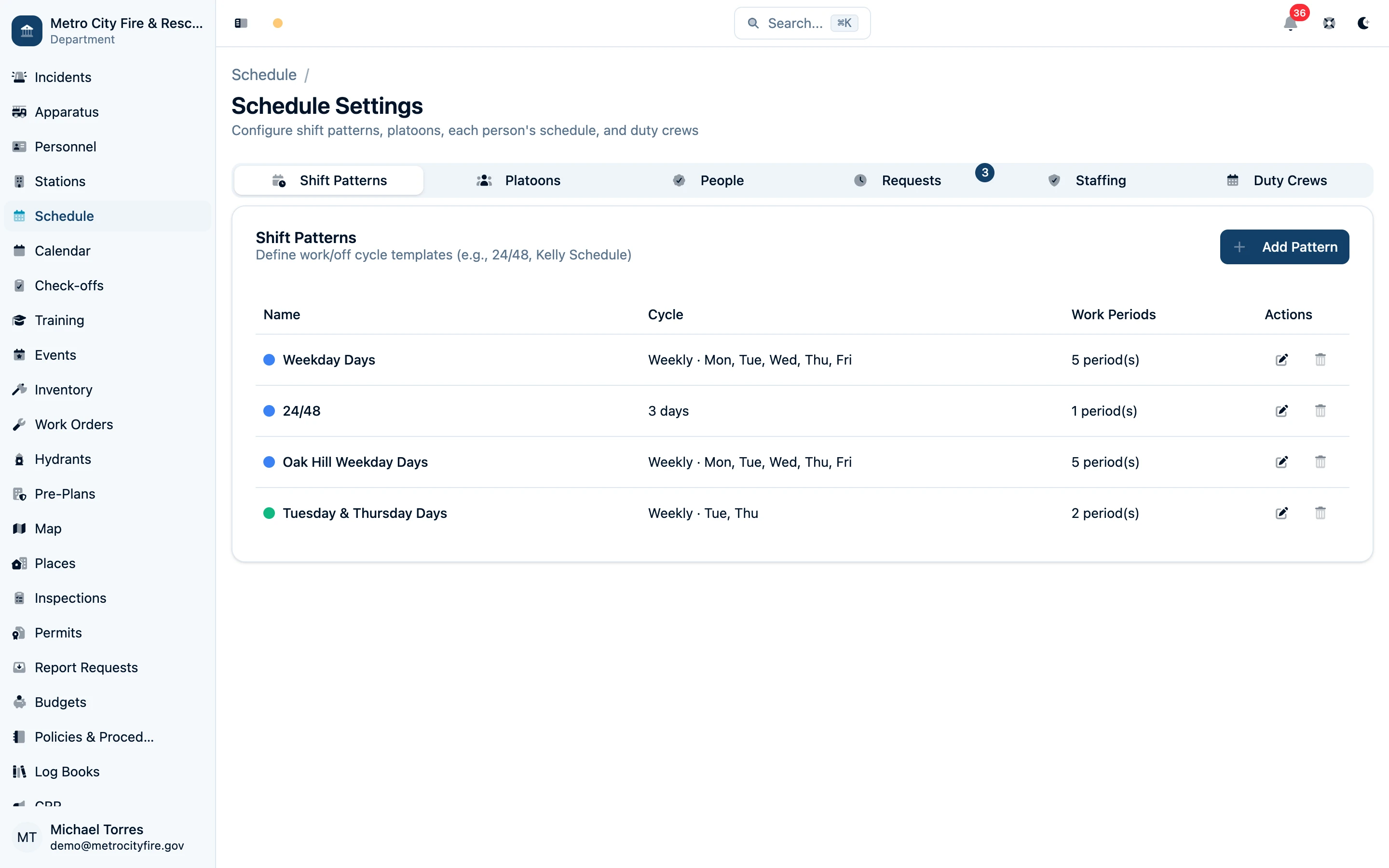Toggle dark mode moon icon
This screenshot has height=868, width=1389.
(x=1364, y=23)
